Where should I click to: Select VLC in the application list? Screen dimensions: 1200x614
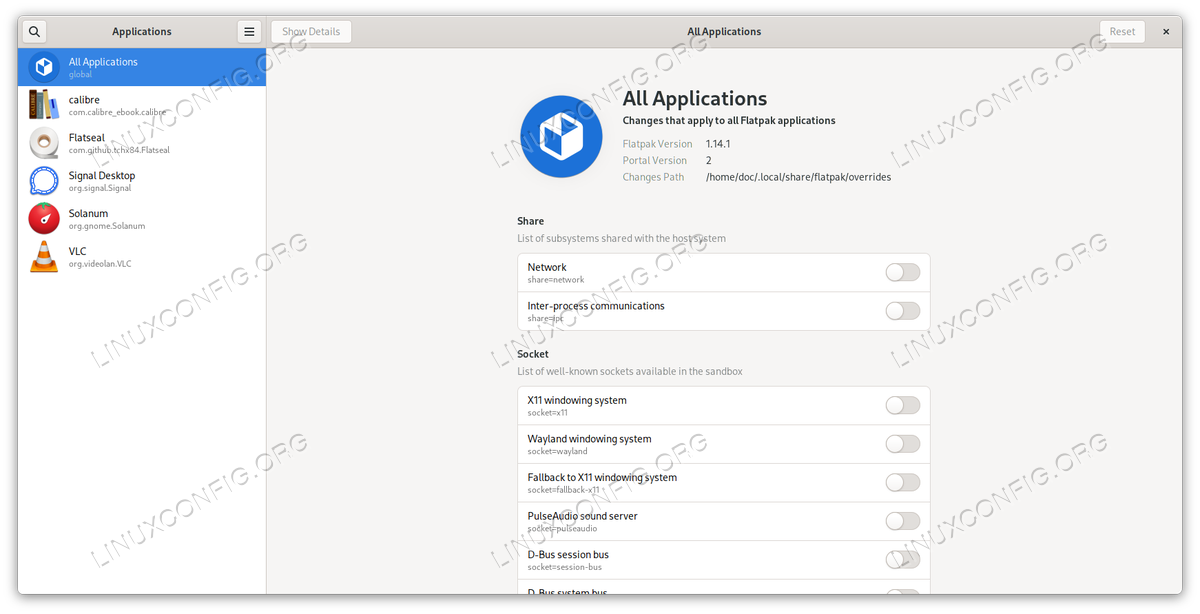tap(142, 256)
